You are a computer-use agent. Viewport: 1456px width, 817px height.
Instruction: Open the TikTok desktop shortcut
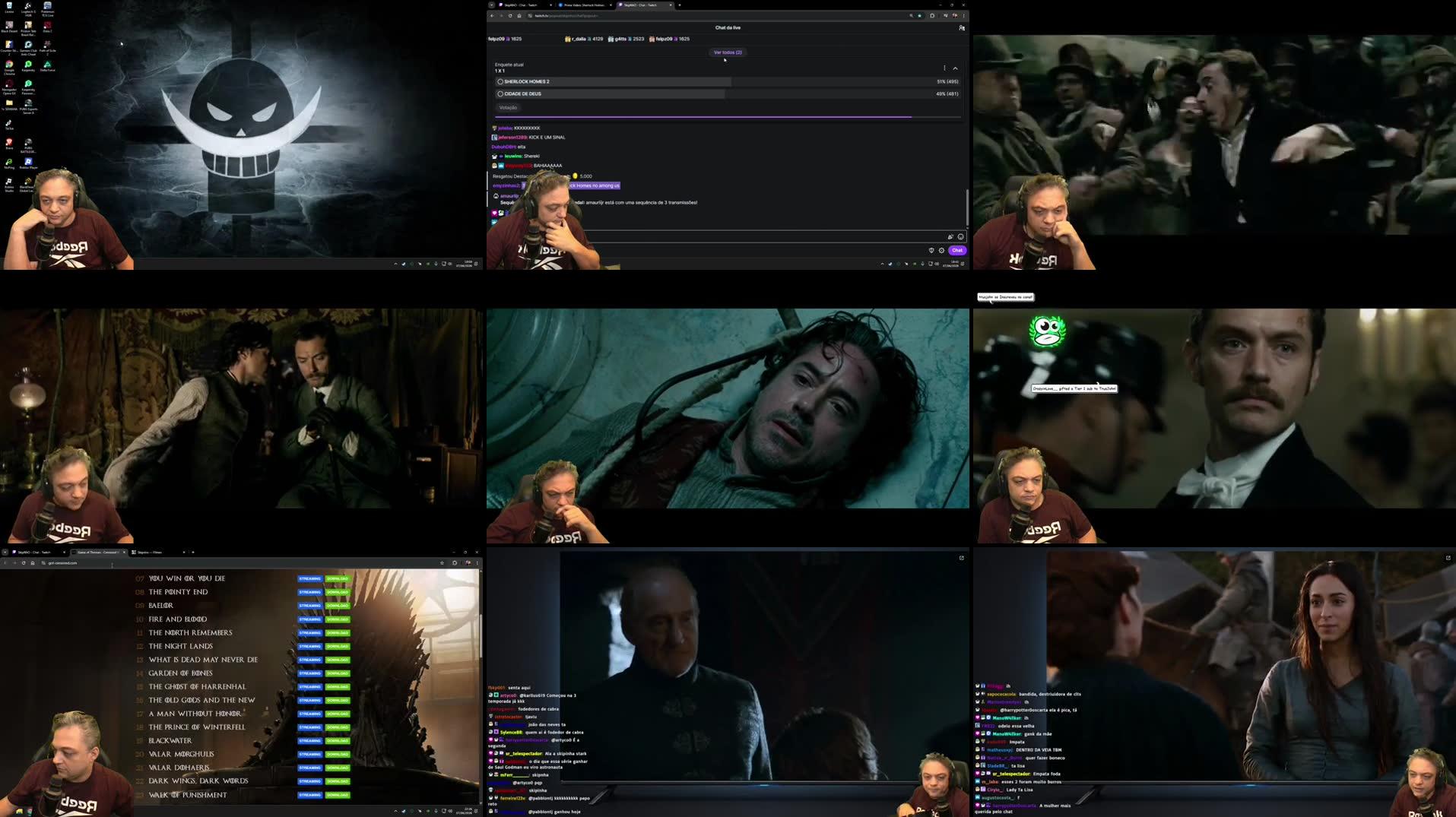point(9,125)
